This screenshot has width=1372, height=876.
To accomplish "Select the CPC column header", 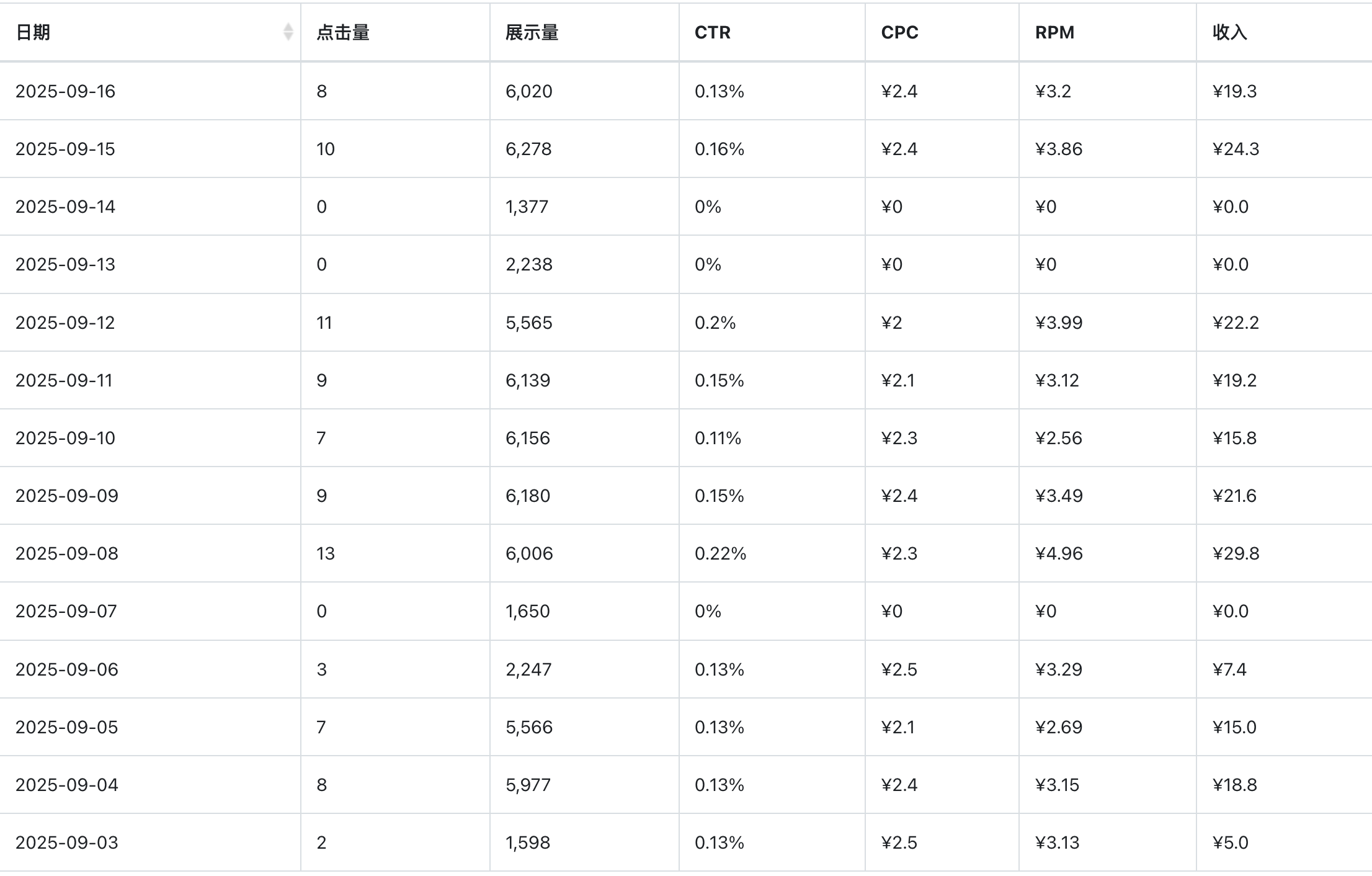I will pos(899,32).
